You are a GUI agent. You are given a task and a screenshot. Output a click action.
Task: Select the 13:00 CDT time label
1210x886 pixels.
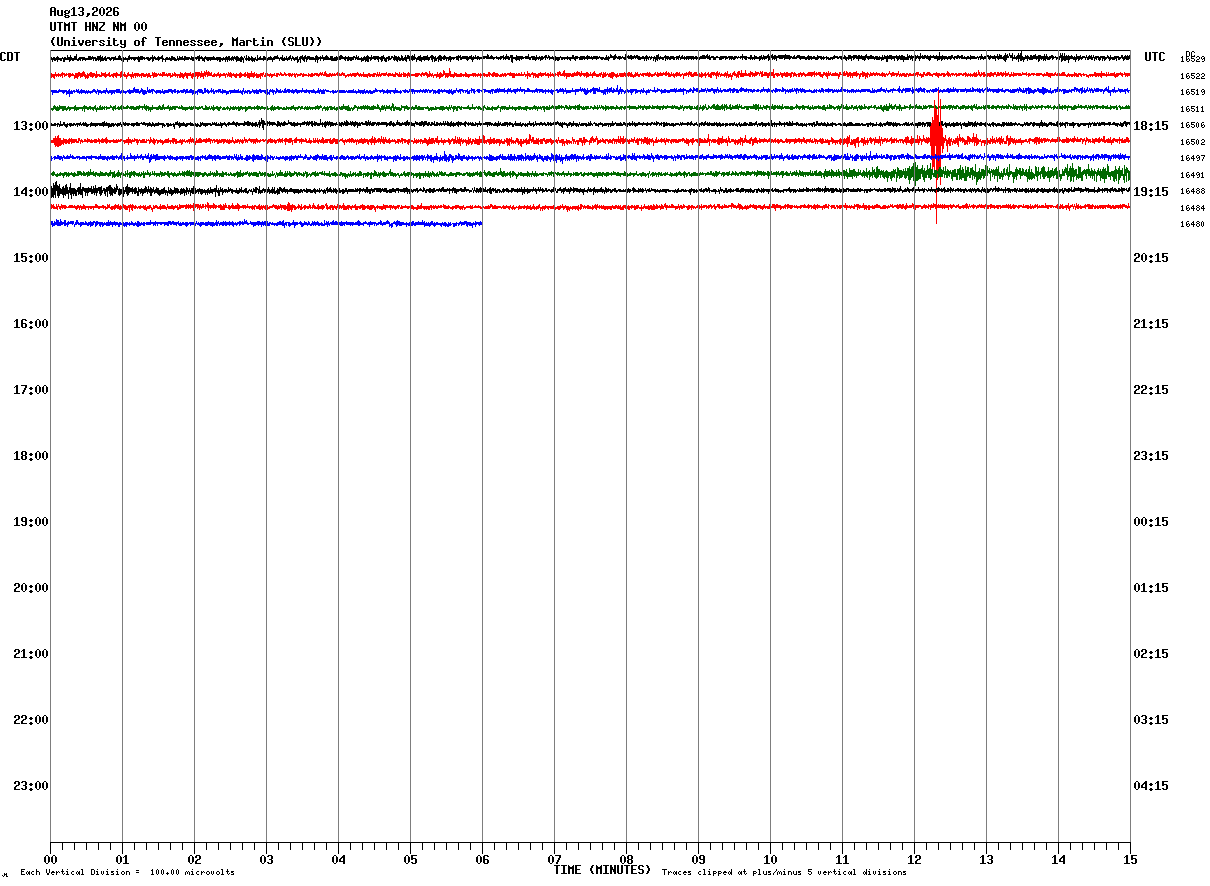(30, 125)
